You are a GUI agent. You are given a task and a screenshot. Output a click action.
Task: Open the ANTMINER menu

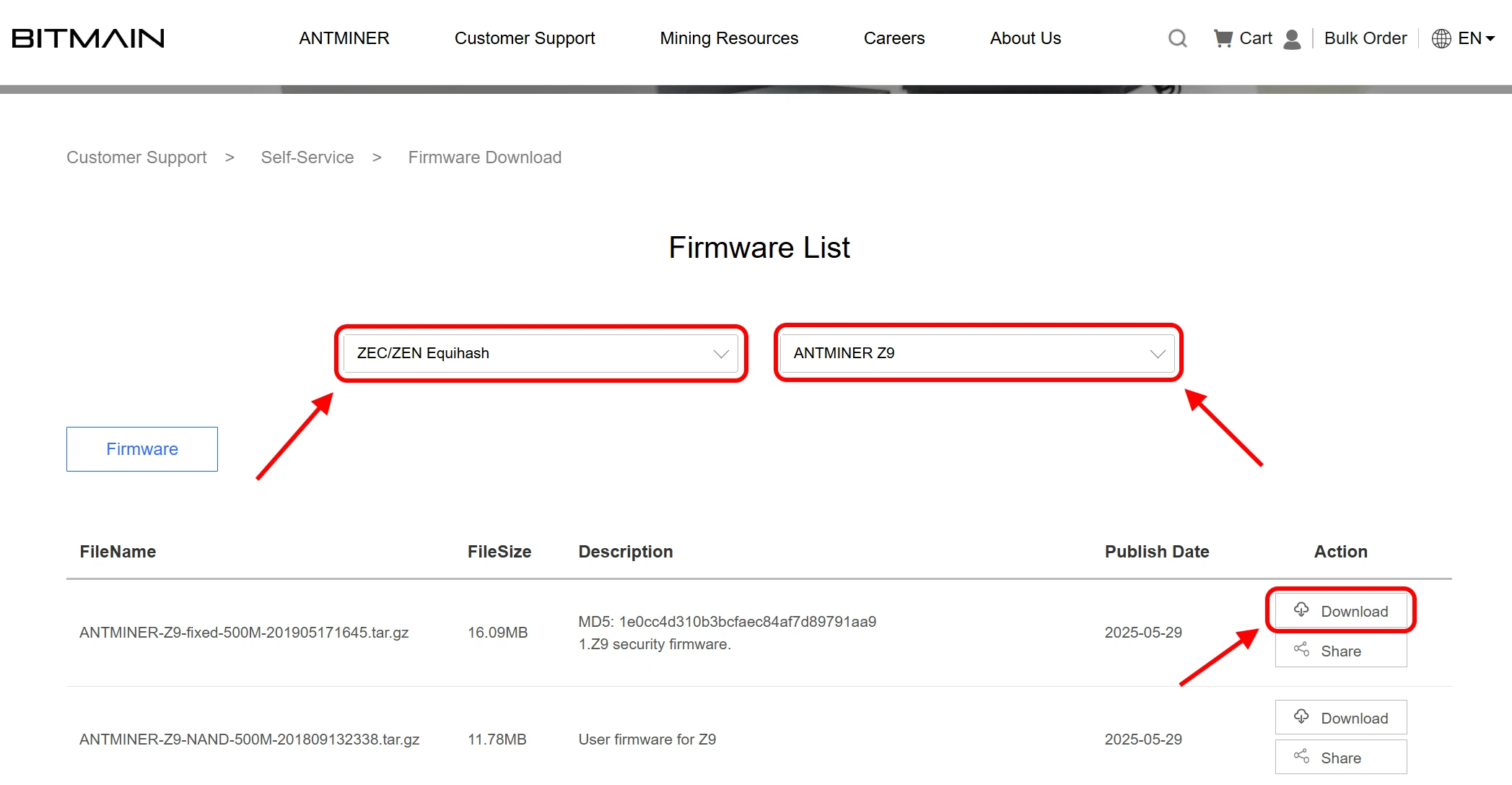coord(344,38)
